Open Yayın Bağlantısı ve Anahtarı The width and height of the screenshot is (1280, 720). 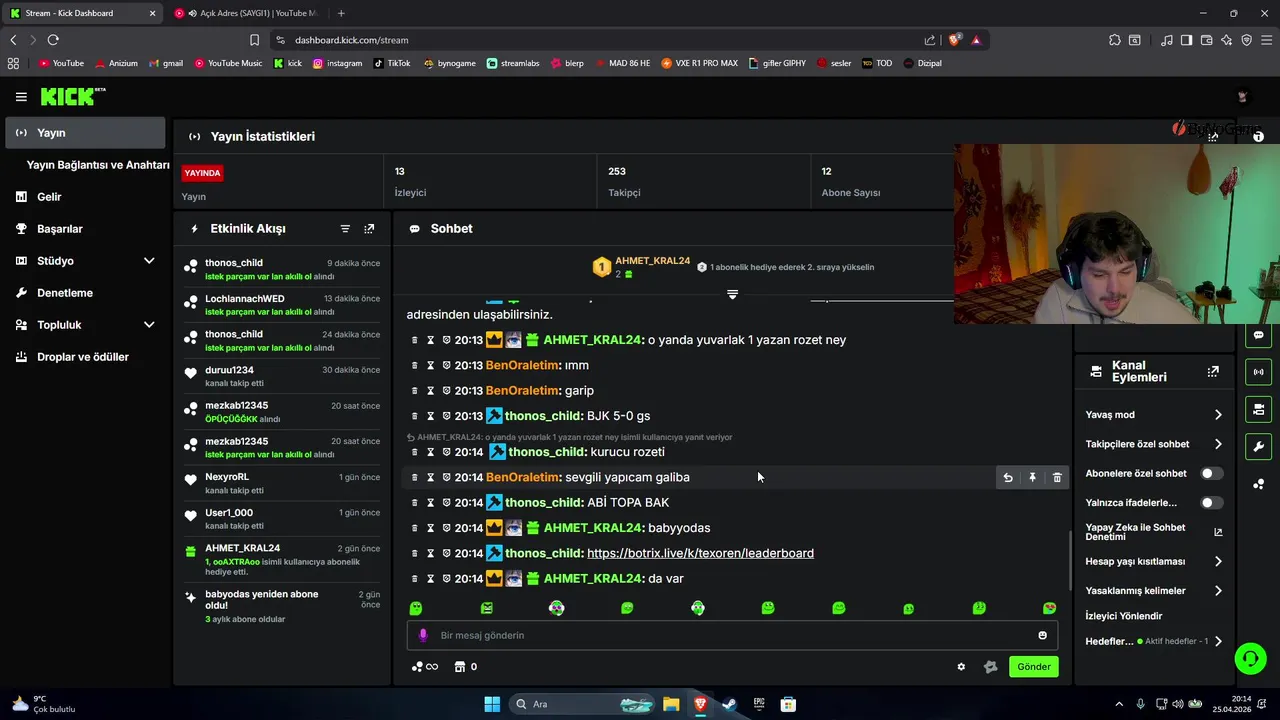(98, 165)
